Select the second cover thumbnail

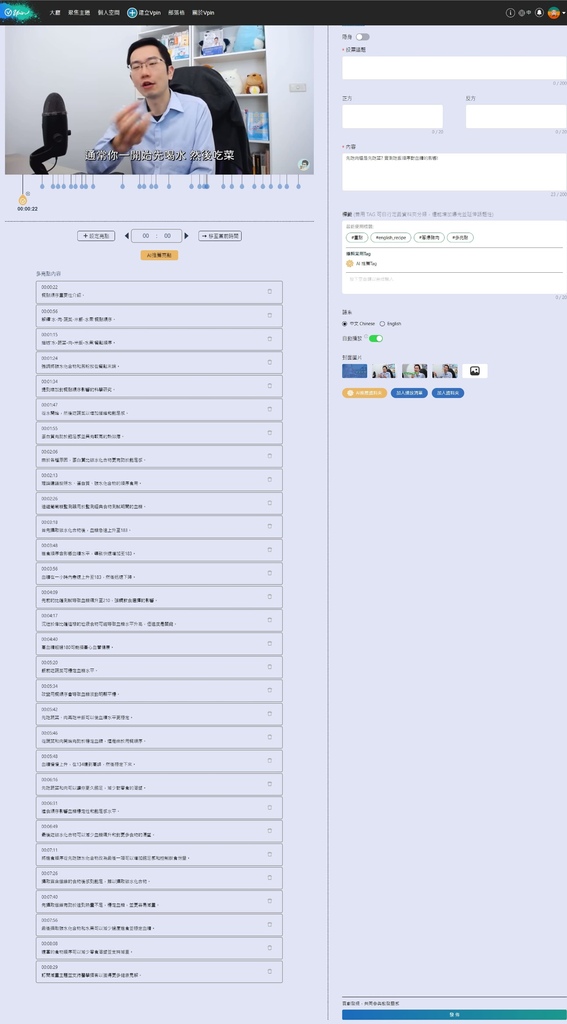pyautogui.click(x=384, y=371)
